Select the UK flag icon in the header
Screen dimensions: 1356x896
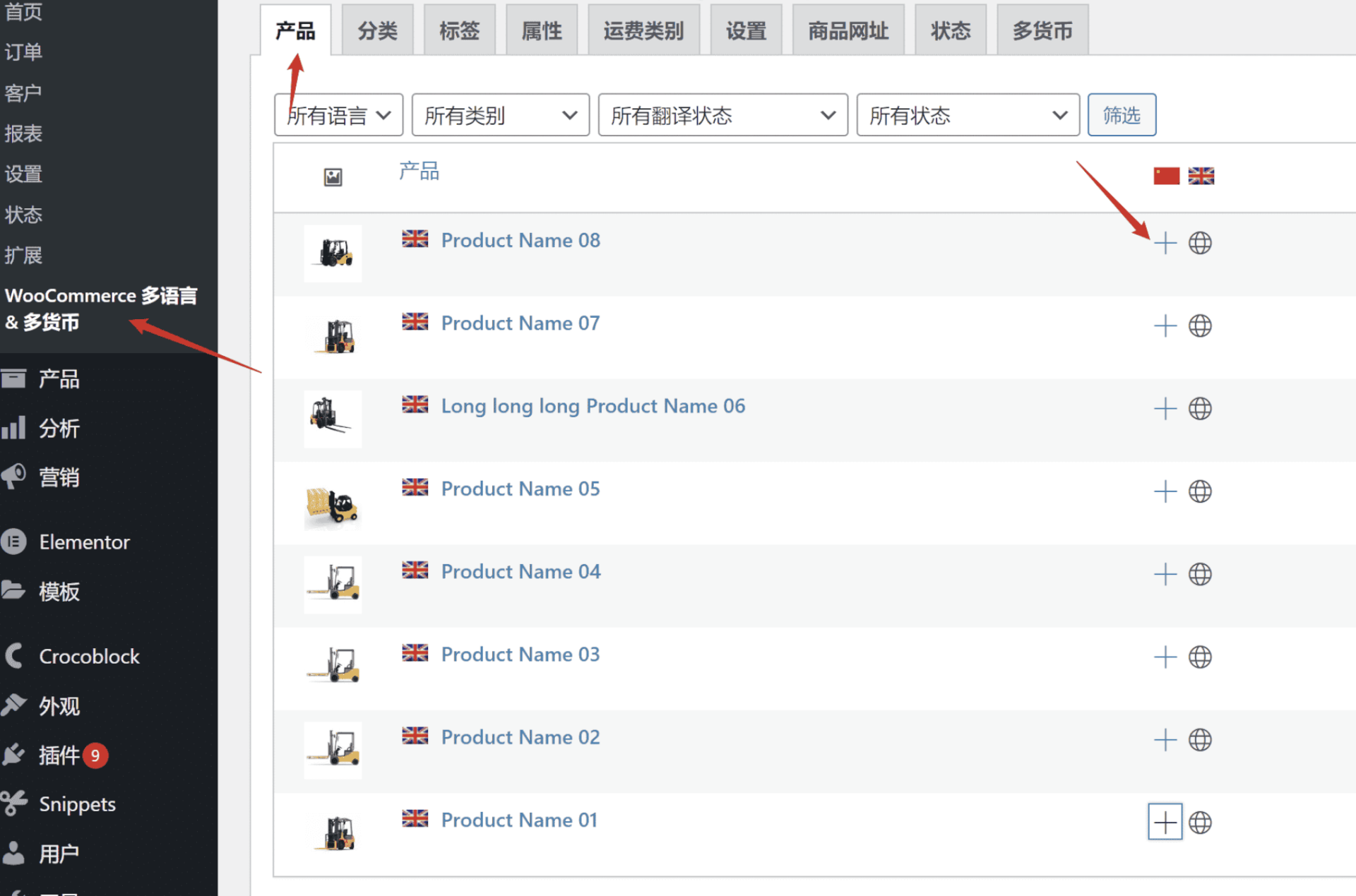[x=1201, y=175]
